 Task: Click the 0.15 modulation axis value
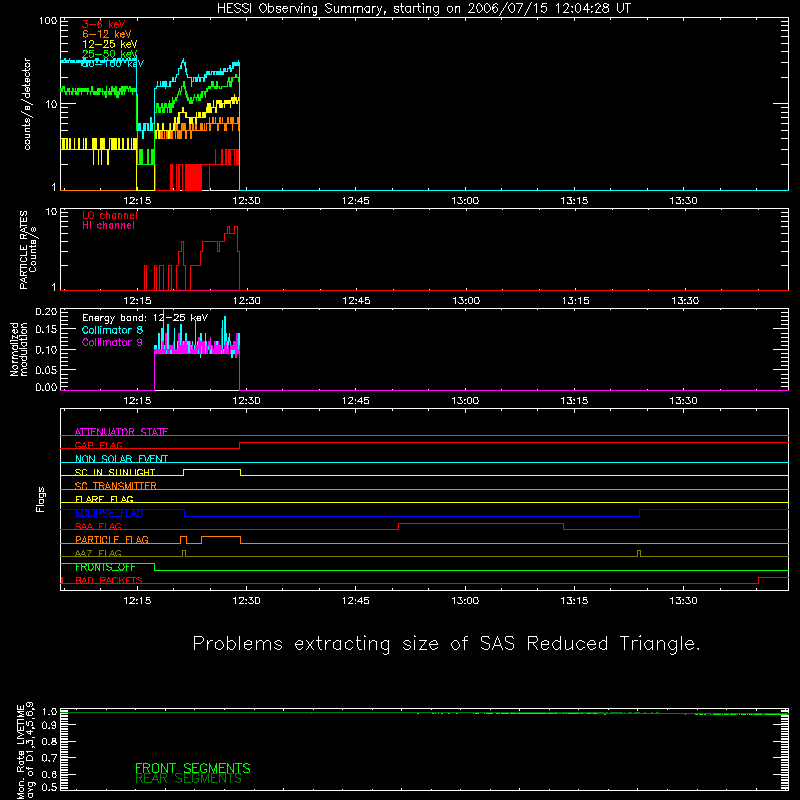coord(46,330)
